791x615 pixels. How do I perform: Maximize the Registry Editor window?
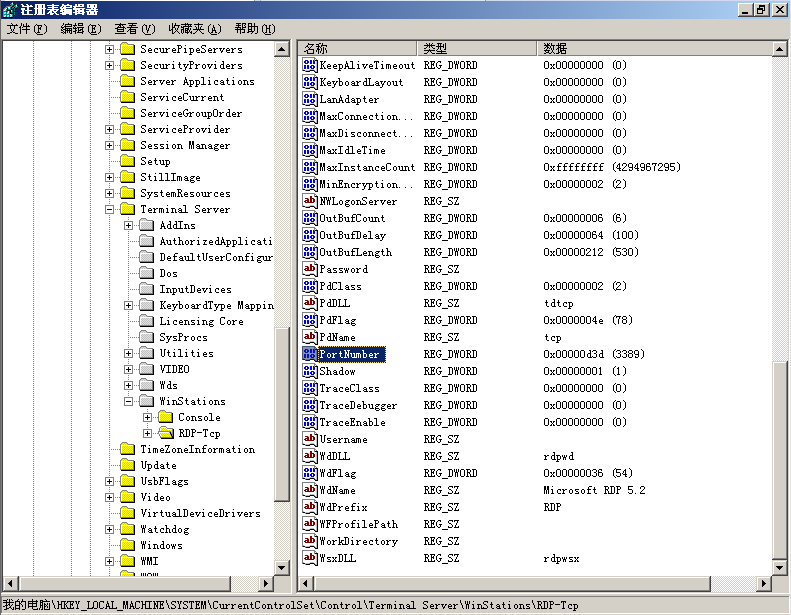(x=761, y=10)
